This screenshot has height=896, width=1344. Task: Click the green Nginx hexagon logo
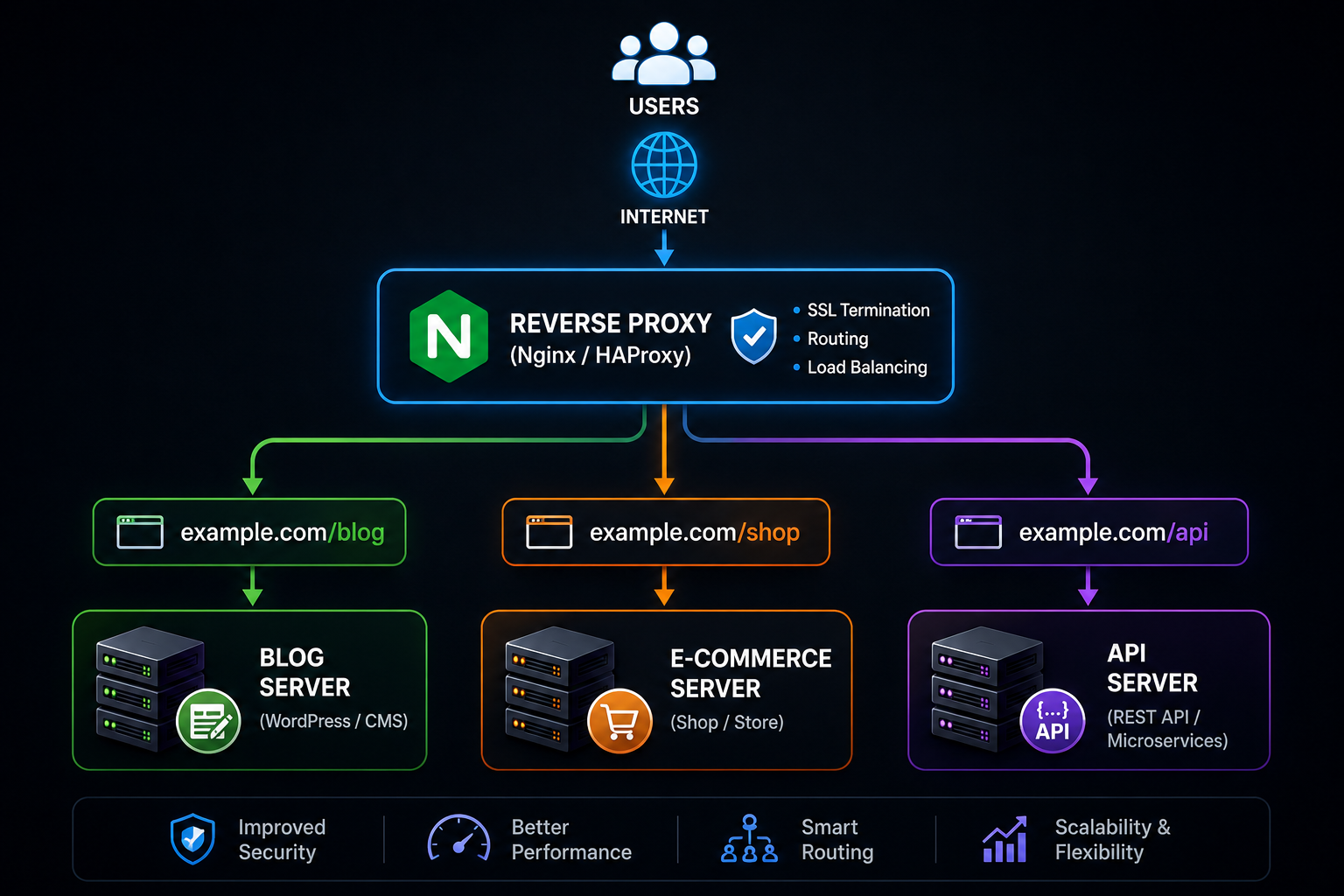pos(449,336)
